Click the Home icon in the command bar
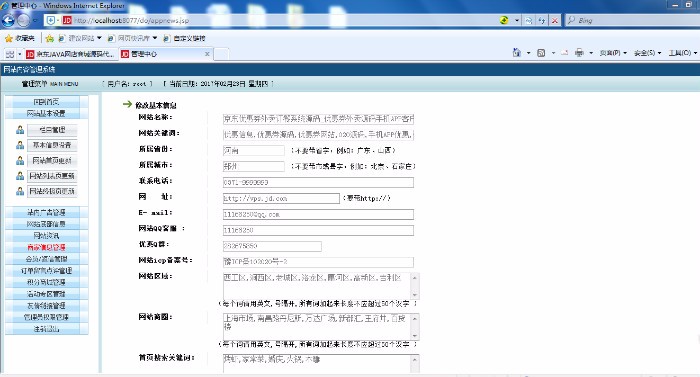Screen dimensions: 700x377 tap(517, 53)
